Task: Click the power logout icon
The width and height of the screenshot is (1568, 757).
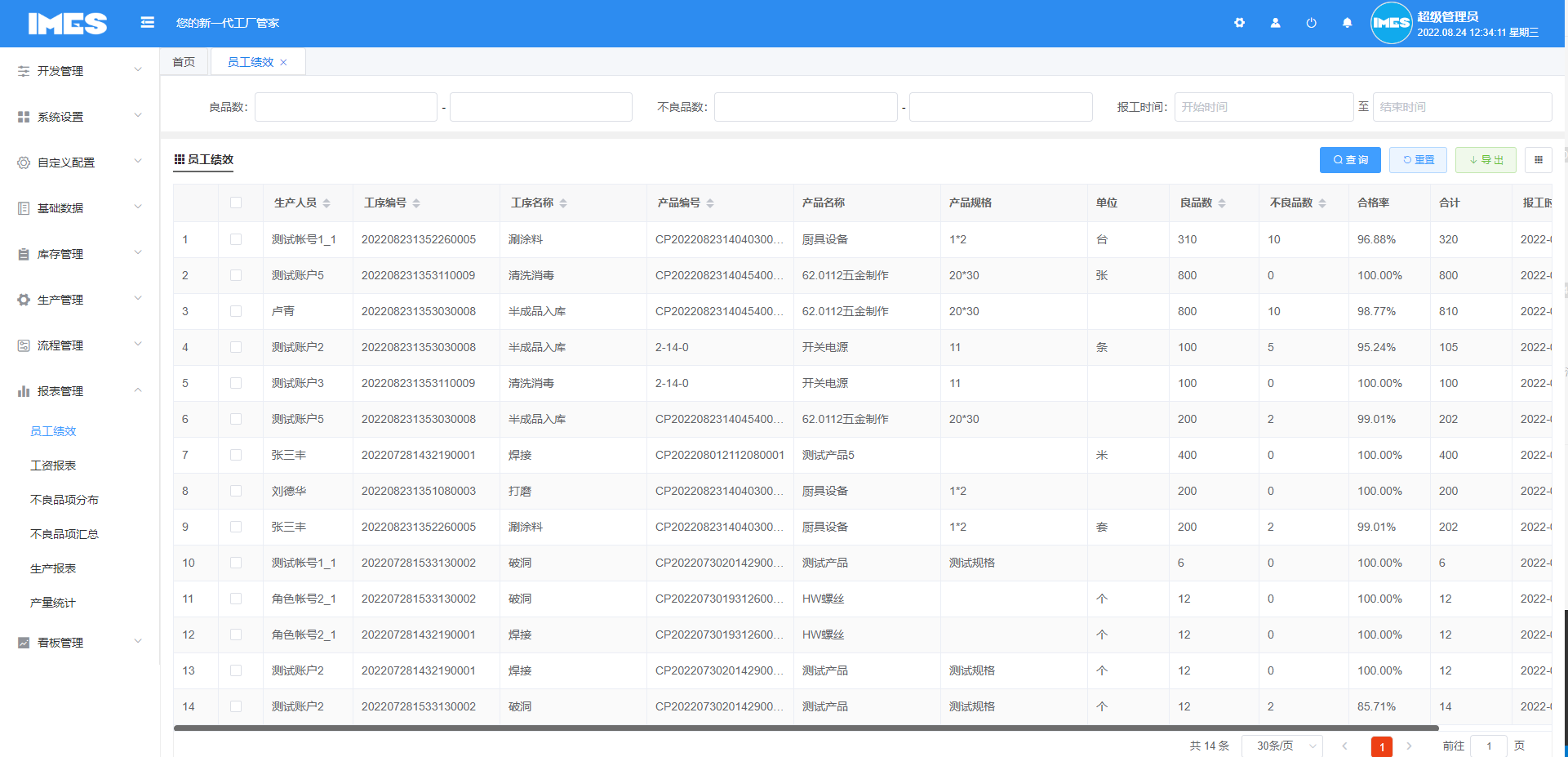Action: tap(1311, 23)
